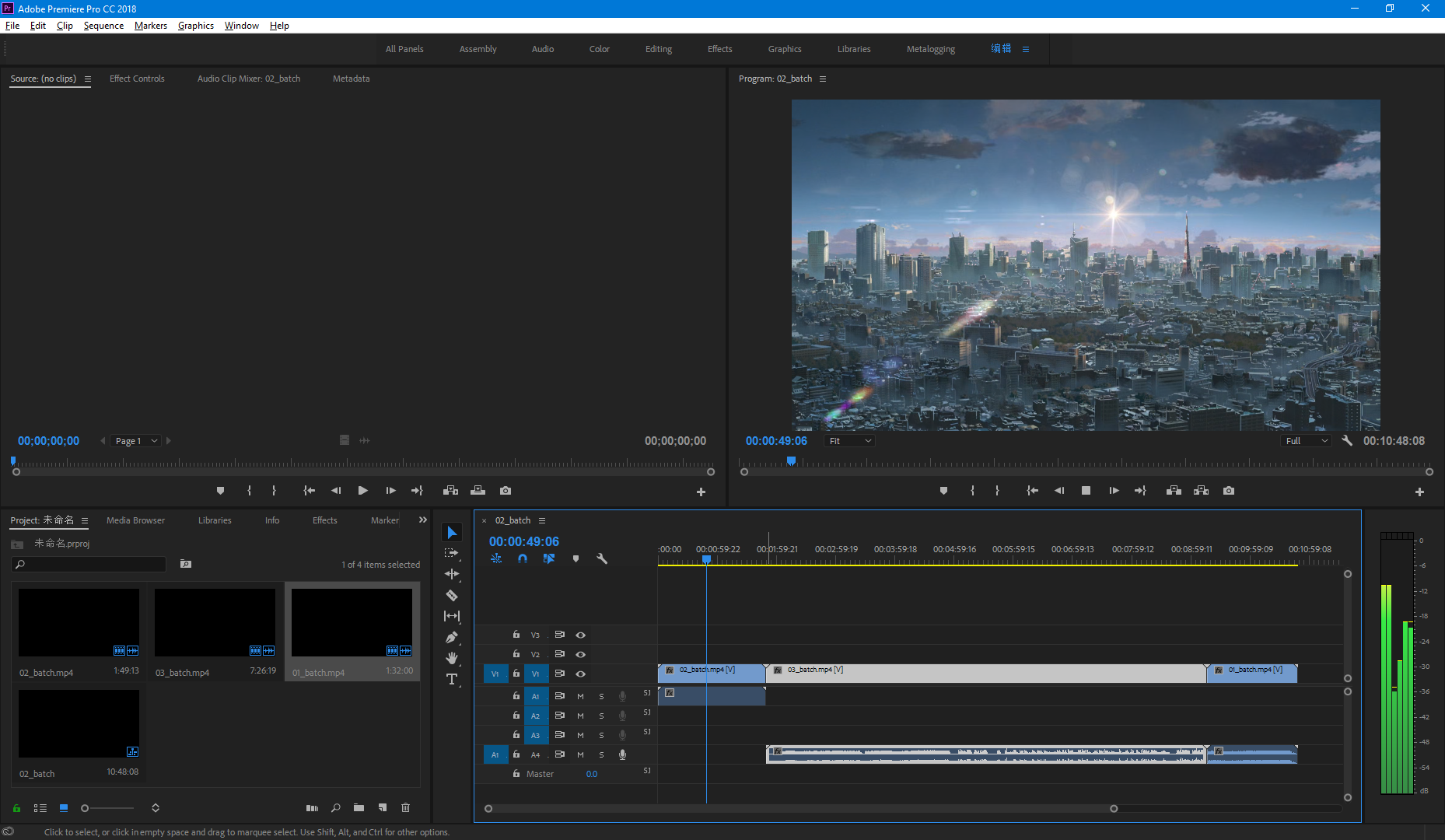Open the Markers menu
The image size is (1445, 840).
point(150,26)
